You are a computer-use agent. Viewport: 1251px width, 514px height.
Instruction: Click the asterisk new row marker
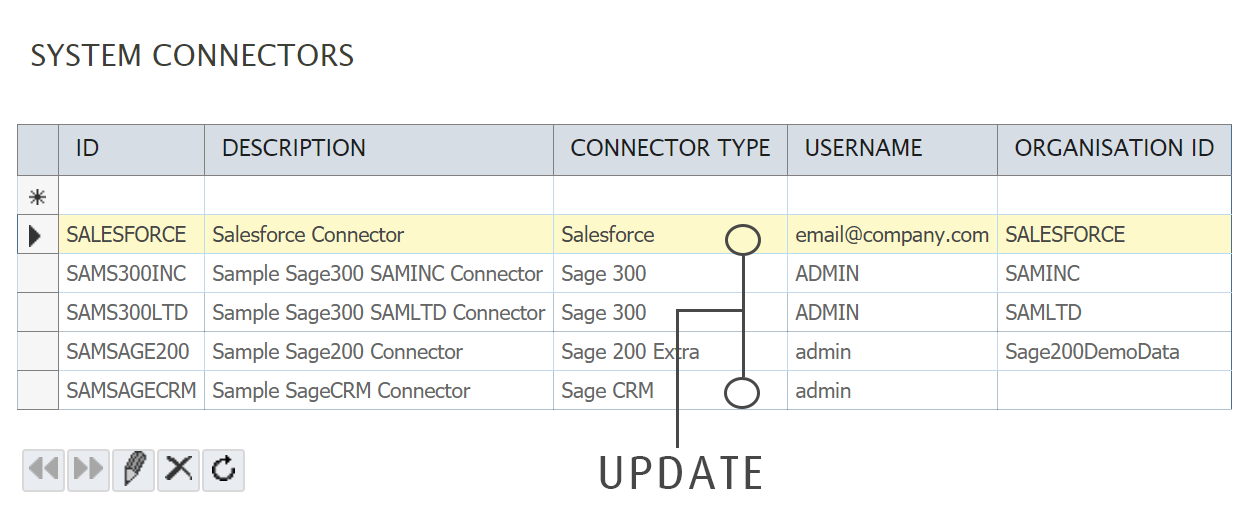[x=37, y=196]
